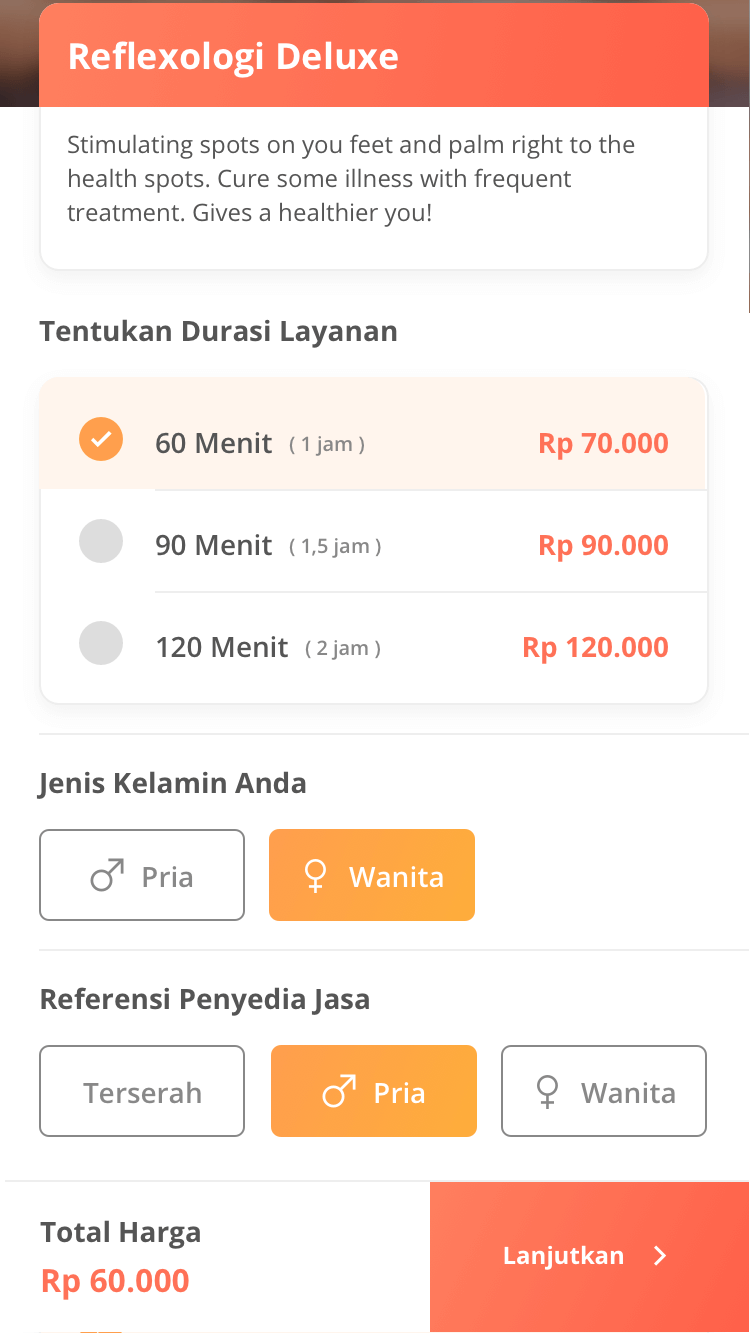Screen dimensions: 750x1334
Task: Click the male symbol in gender Pria
Action: coord(108,876)
